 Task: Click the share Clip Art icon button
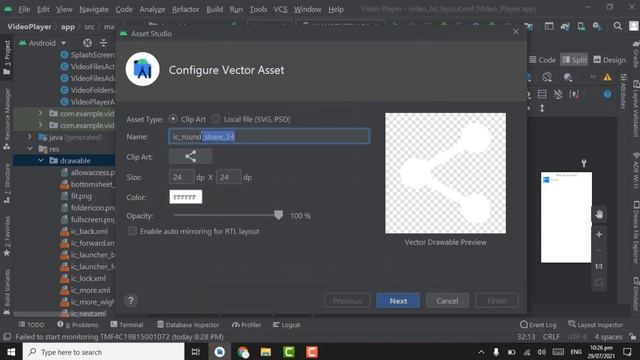(191, 156)
